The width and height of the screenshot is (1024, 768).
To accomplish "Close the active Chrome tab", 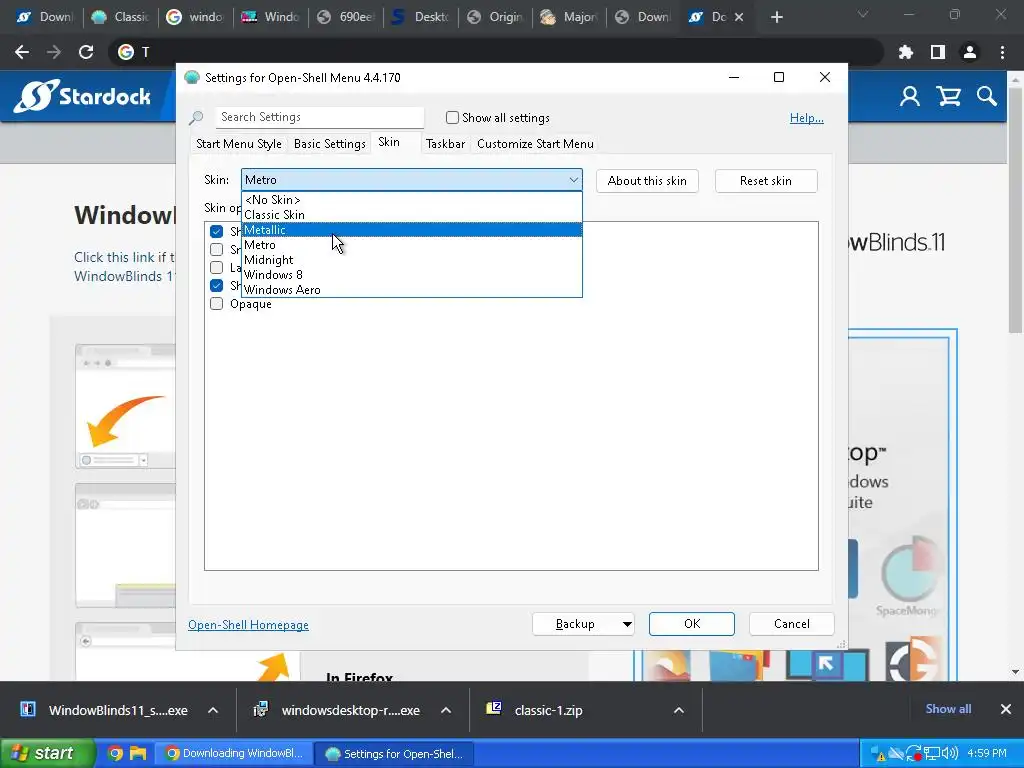I will 739,18.
